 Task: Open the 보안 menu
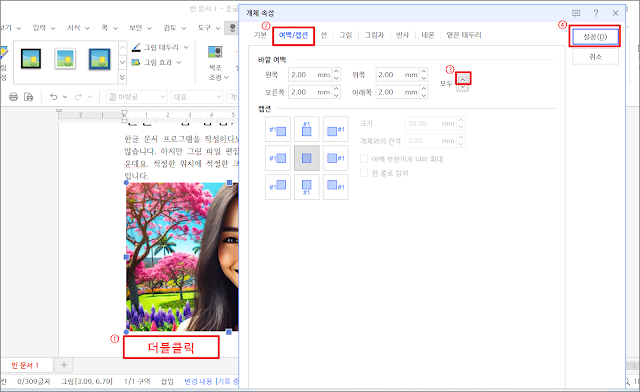pyautogui.click(x=140, y=28)
